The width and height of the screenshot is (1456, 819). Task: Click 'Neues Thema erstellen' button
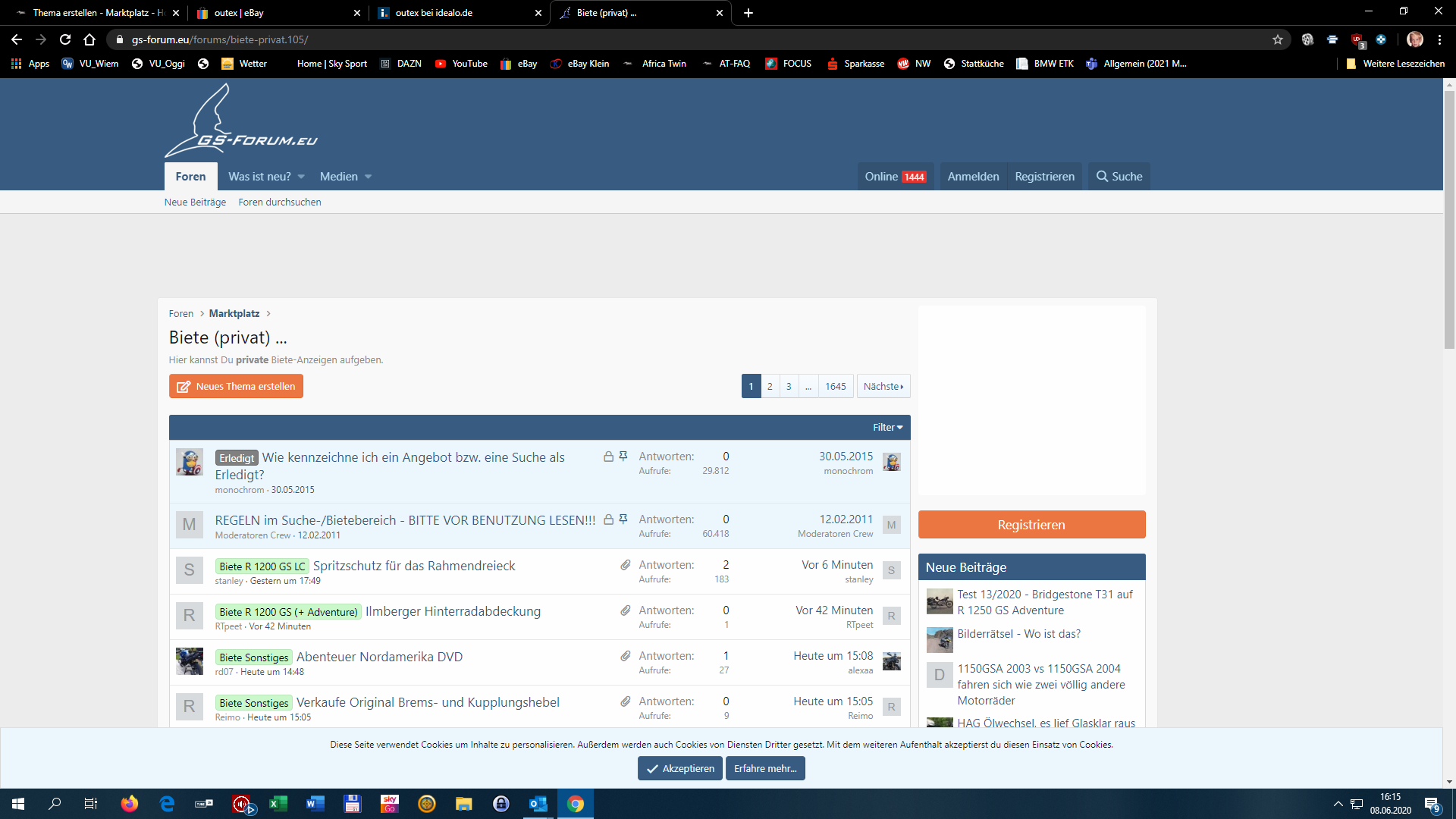click(x=236, y=386)
